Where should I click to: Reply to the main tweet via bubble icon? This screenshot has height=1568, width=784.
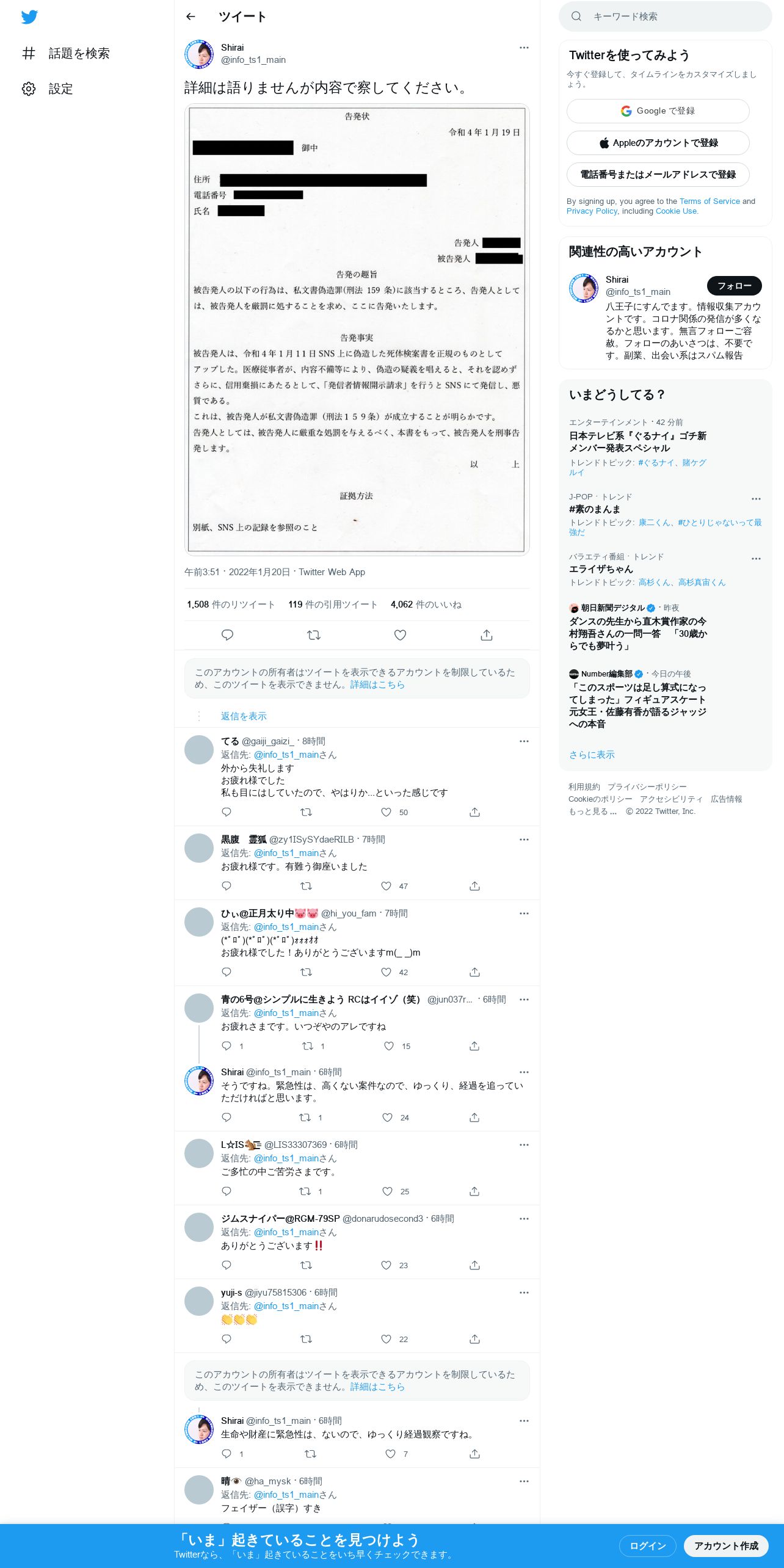tap(227, 635)
